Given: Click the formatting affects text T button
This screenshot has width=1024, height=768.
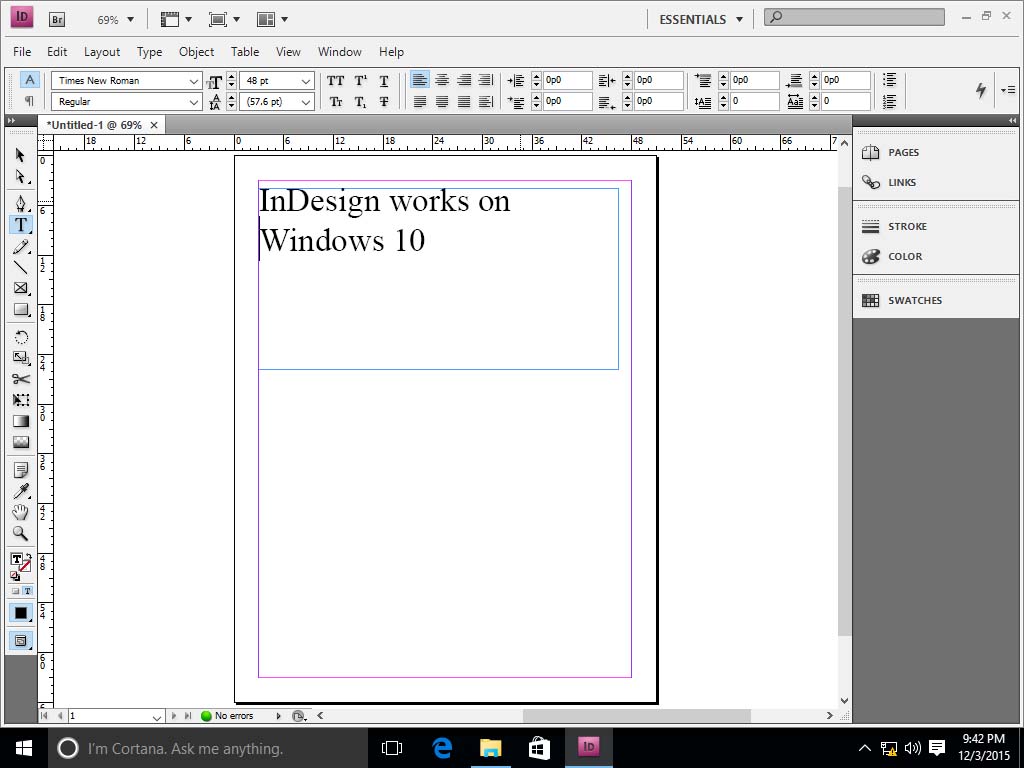Looking at the screenshot, I should click(27, 590).
